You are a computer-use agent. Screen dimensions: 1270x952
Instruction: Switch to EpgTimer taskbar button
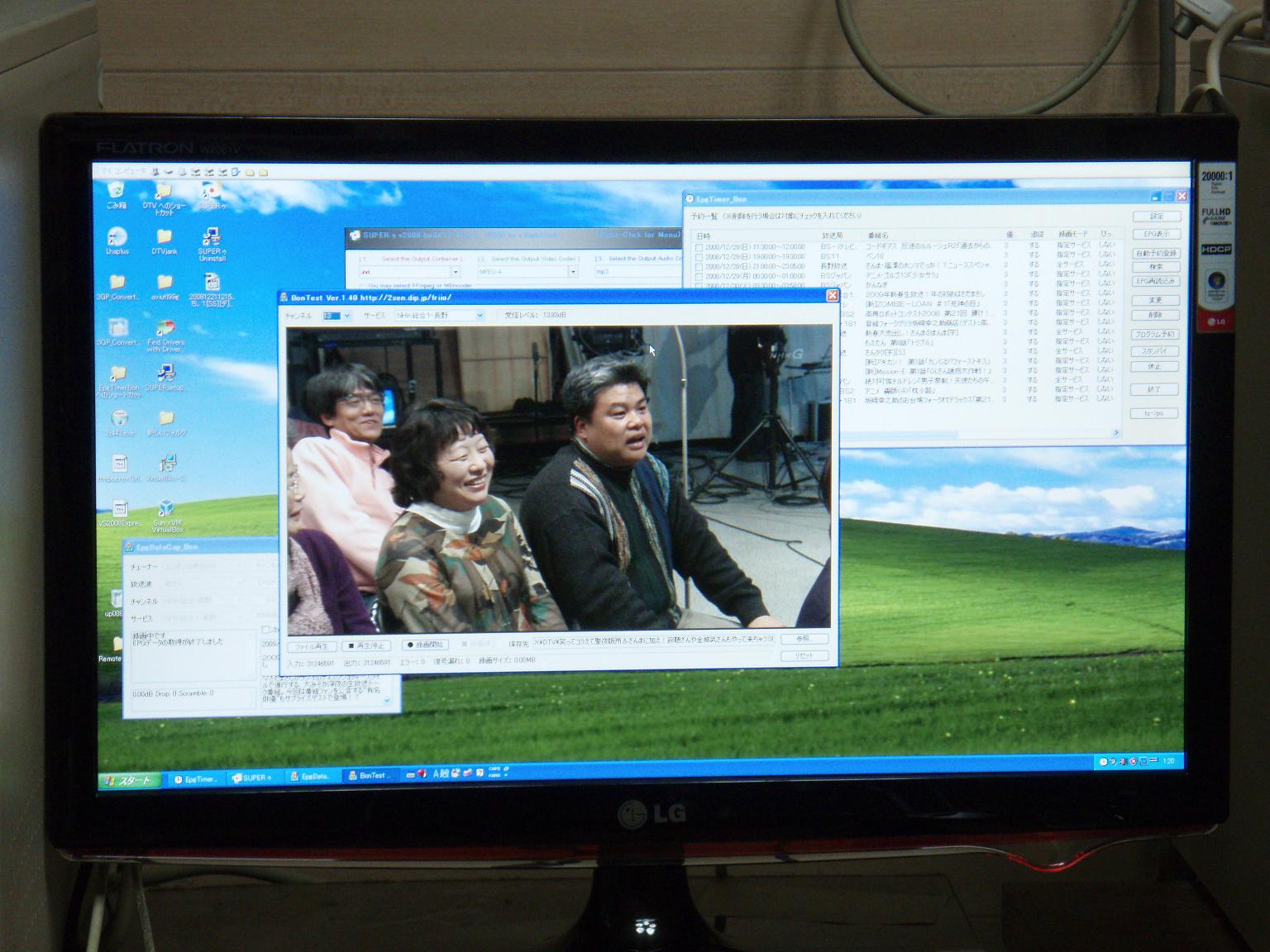195,778
